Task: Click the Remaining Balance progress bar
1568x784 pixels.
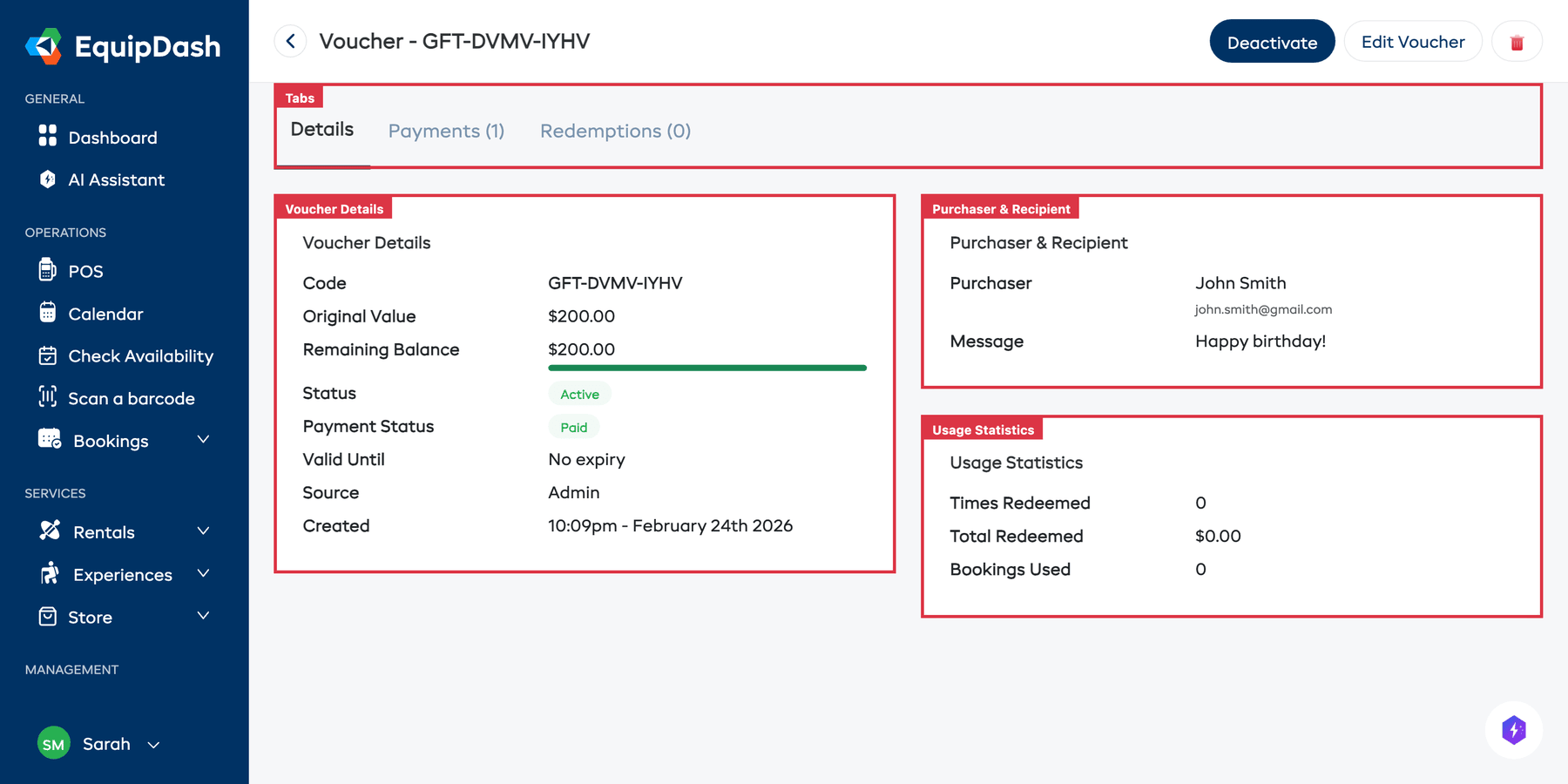Action: click(x=707, y=367)
